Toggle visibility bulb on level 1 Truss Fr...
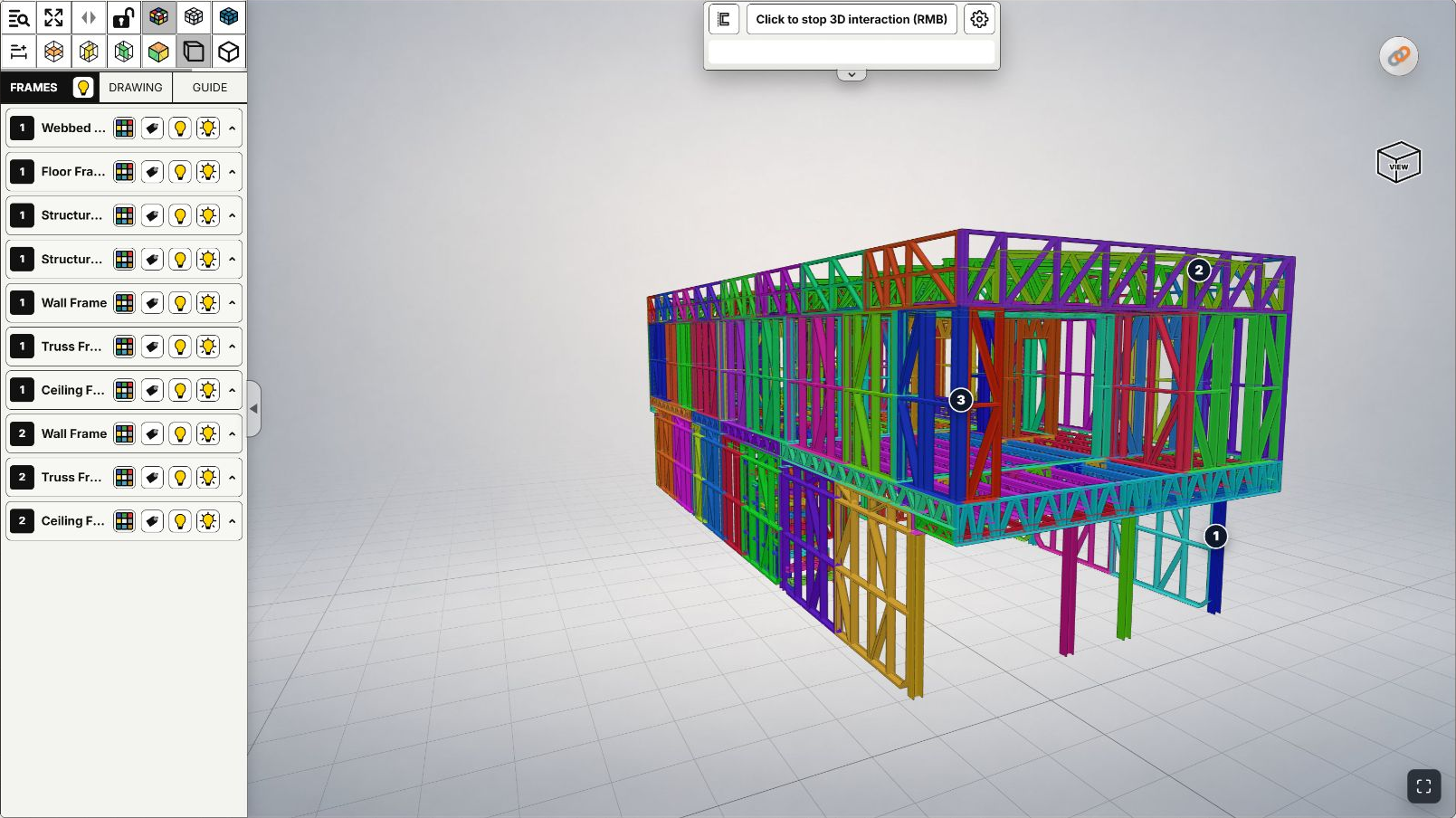 point(180,347)
